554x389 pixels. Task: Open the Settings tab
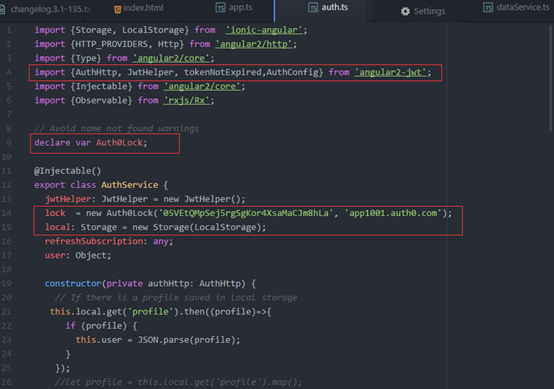(x=423, y=11)
